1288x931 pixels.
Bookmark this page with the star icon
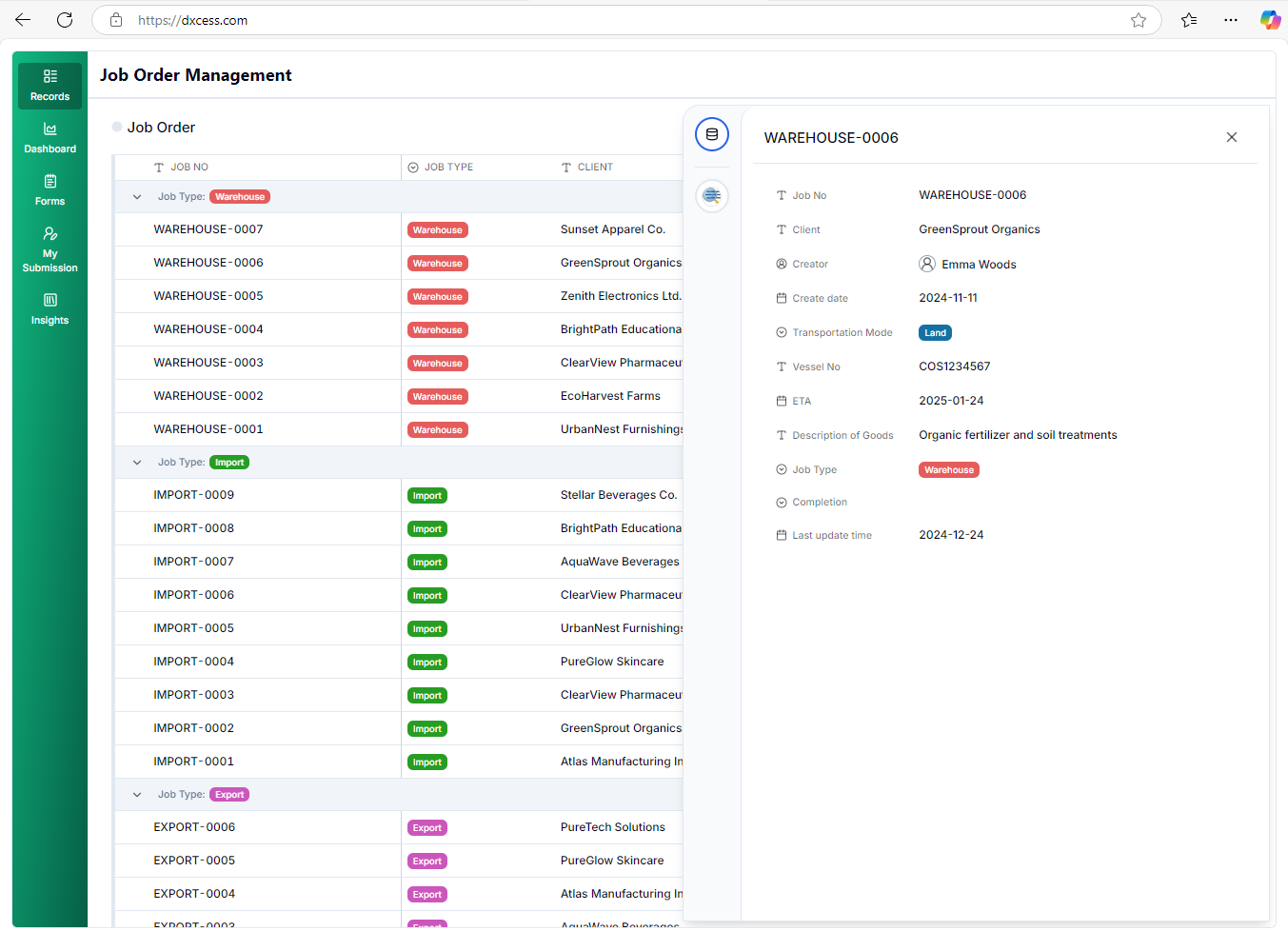point(1138,20)
